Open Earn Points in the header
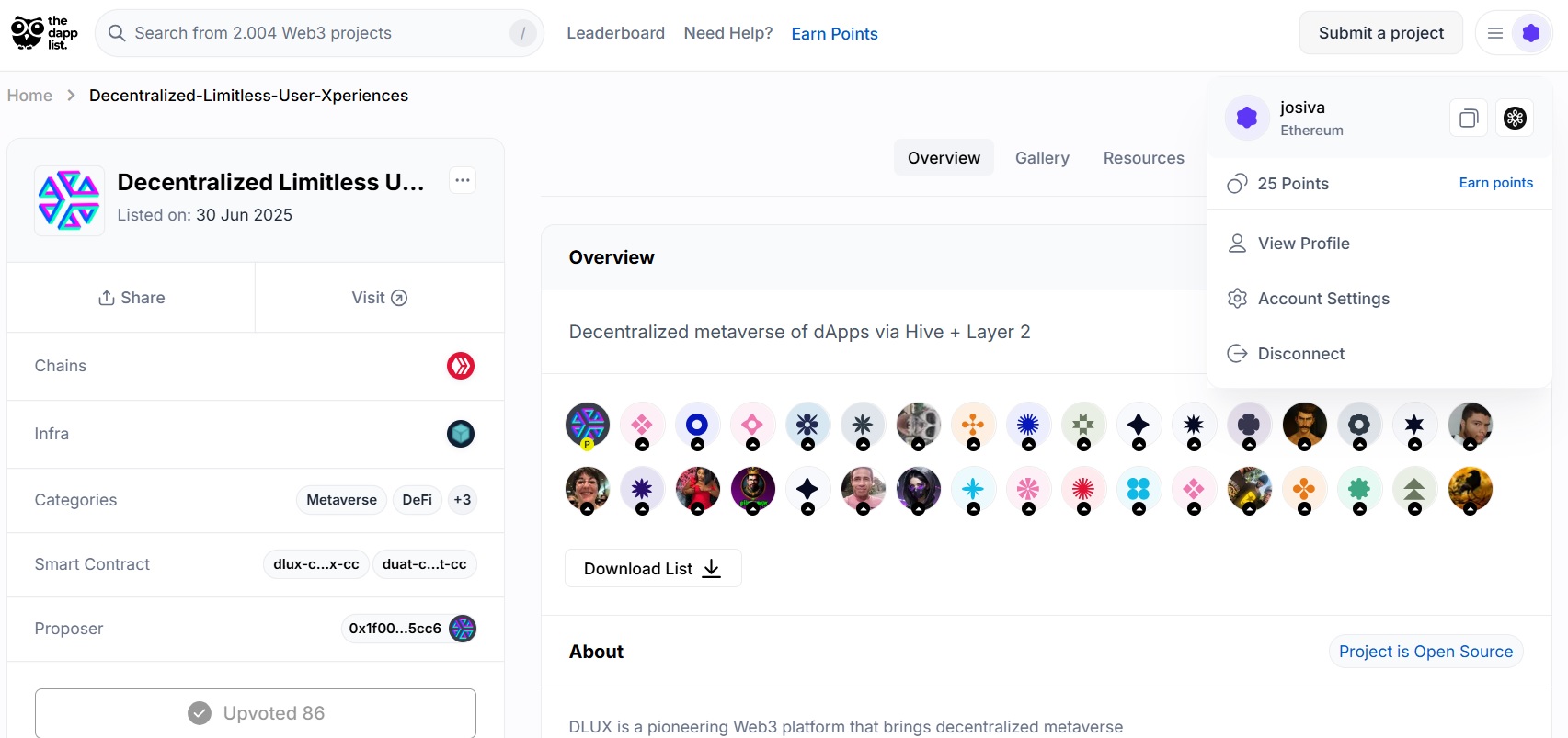1568x738 pixels. [834, 34]
